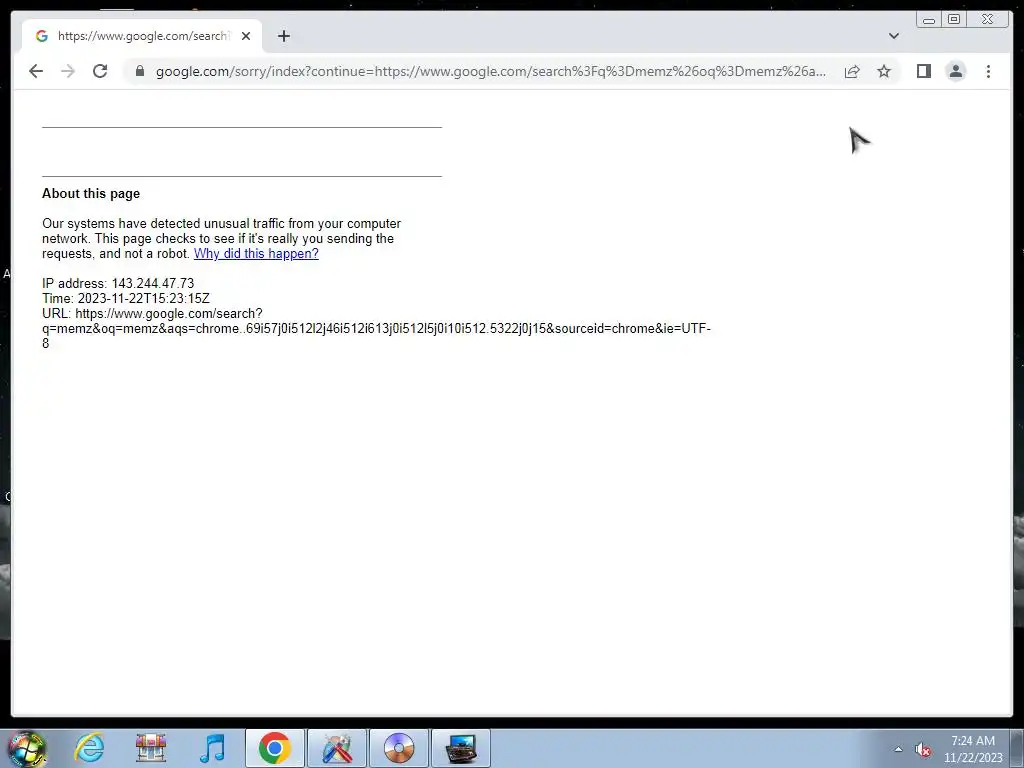Minimize the Chrome window
Screen dimensions: 1024x768
click(929, 20)
